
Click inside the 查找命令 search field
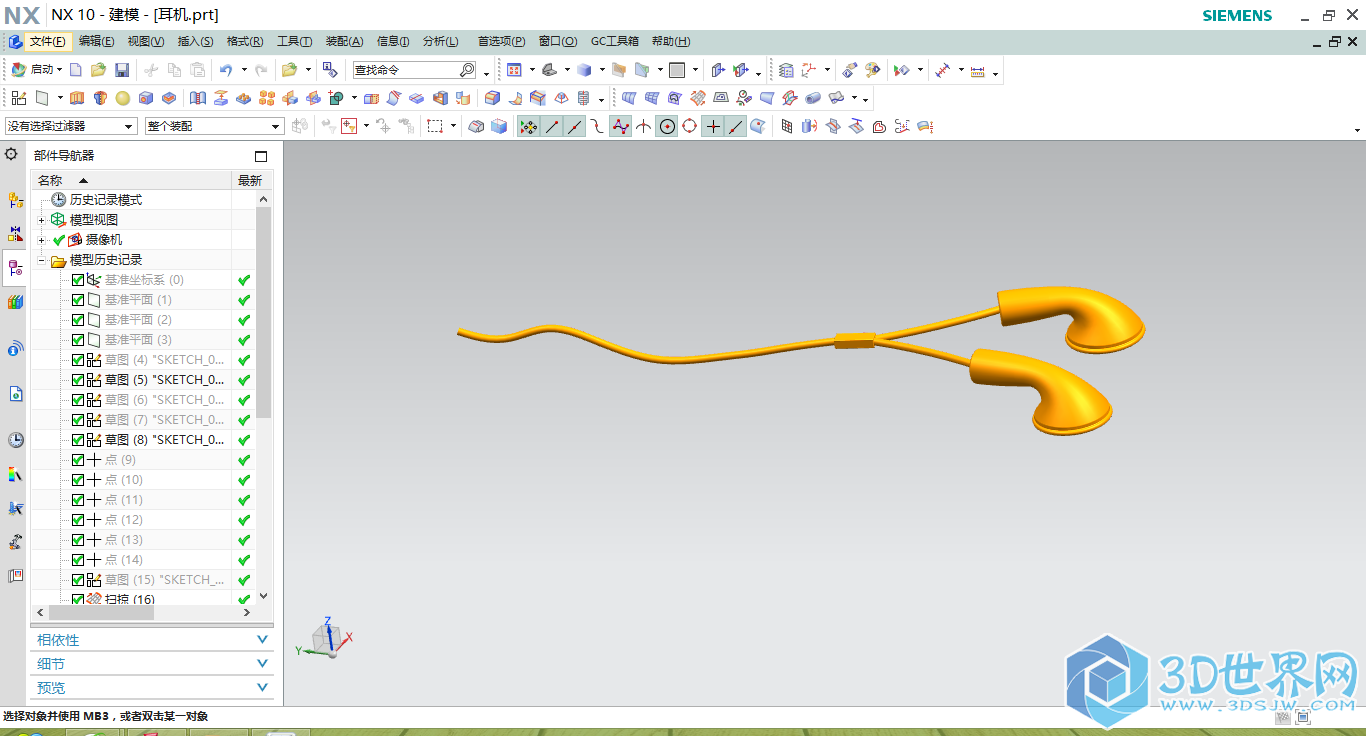(x=405, y=70)
